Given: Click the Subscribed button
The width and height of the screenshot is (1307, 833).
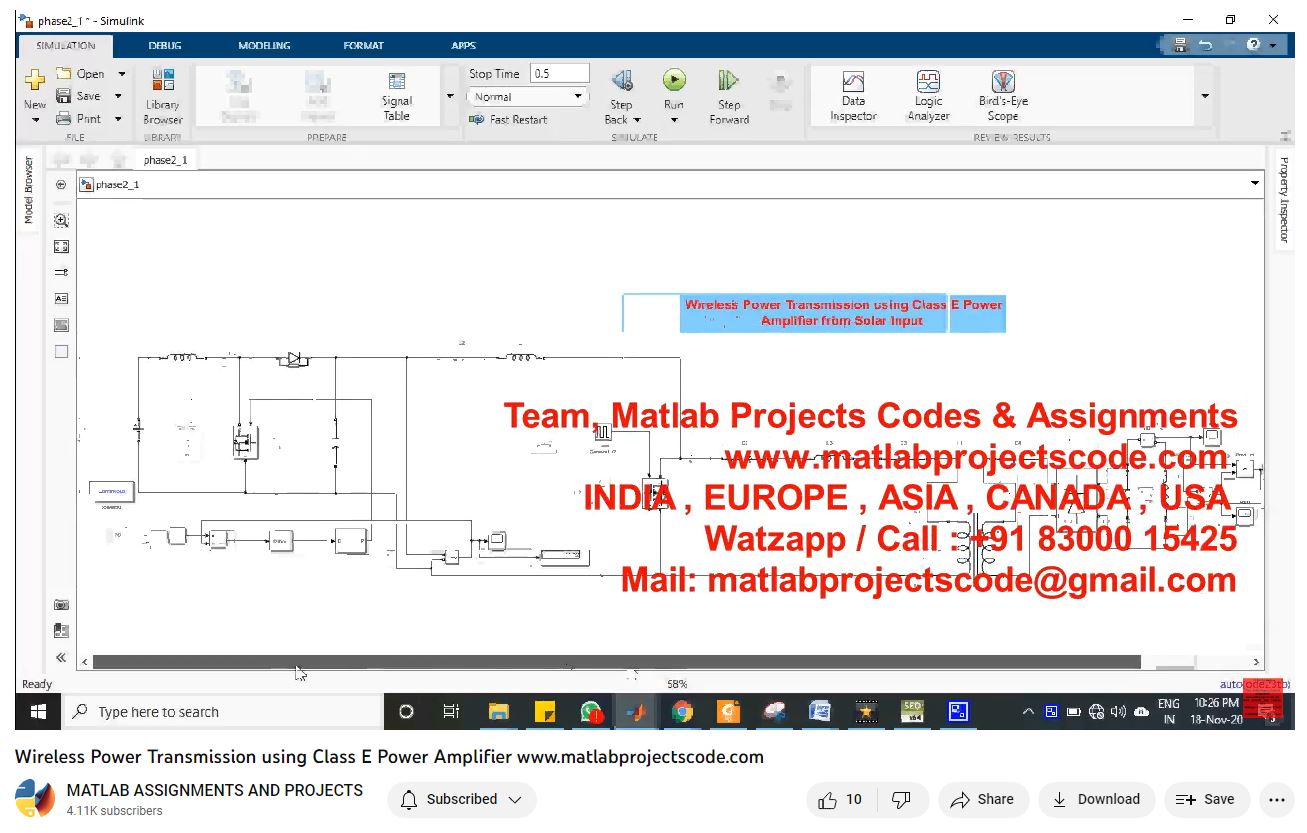Looking at the screenshot, I should click(461, 800).
